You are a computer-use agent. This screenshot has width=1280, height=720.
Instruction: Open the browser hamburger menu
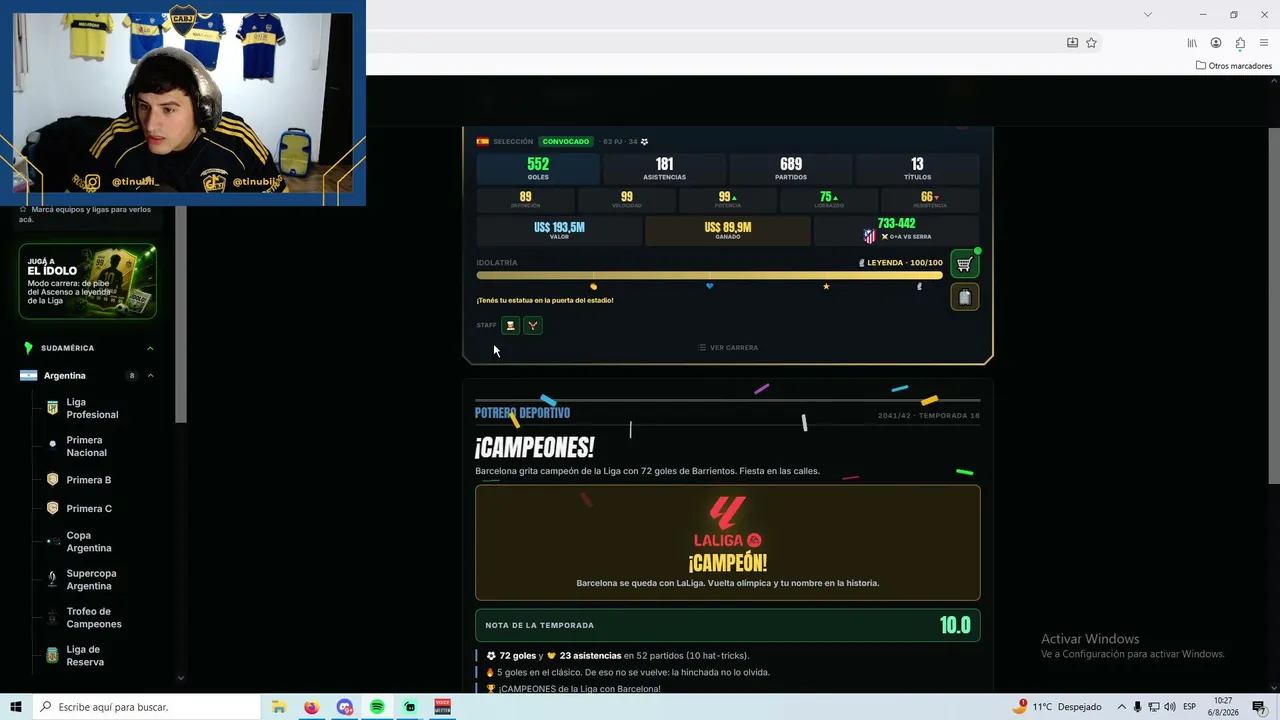click(x=1264, y=43)
